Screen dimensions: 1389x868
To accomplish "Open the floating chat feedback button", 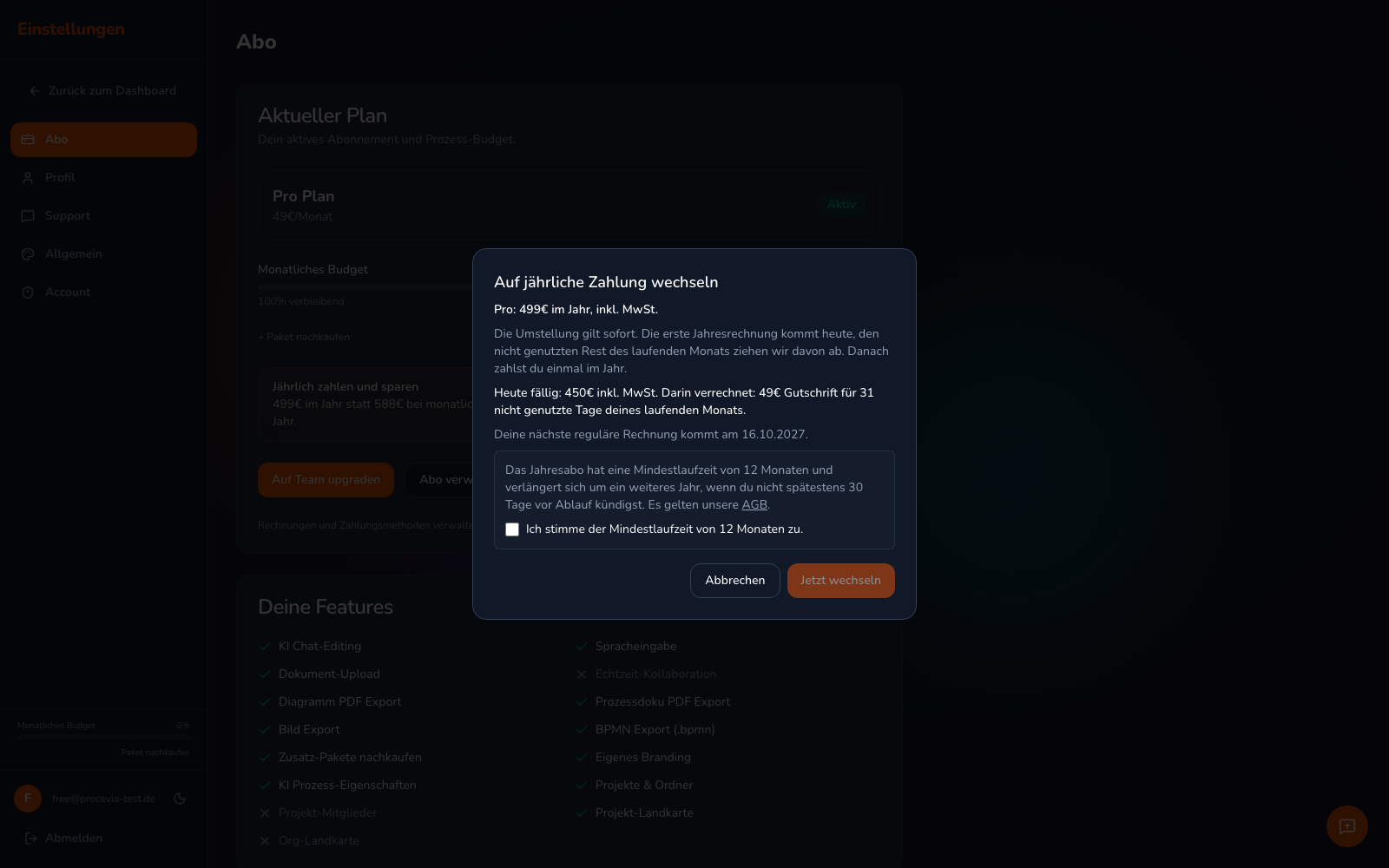I will click(x=1347, y=826).
